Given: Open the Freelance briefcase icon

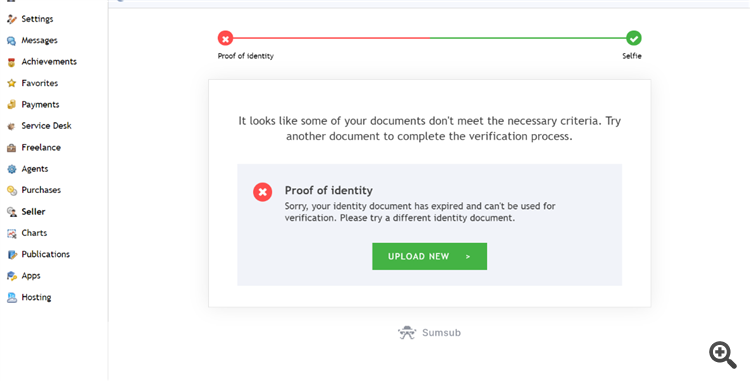Looking at the screenshot, I should [x=11, y=148].
